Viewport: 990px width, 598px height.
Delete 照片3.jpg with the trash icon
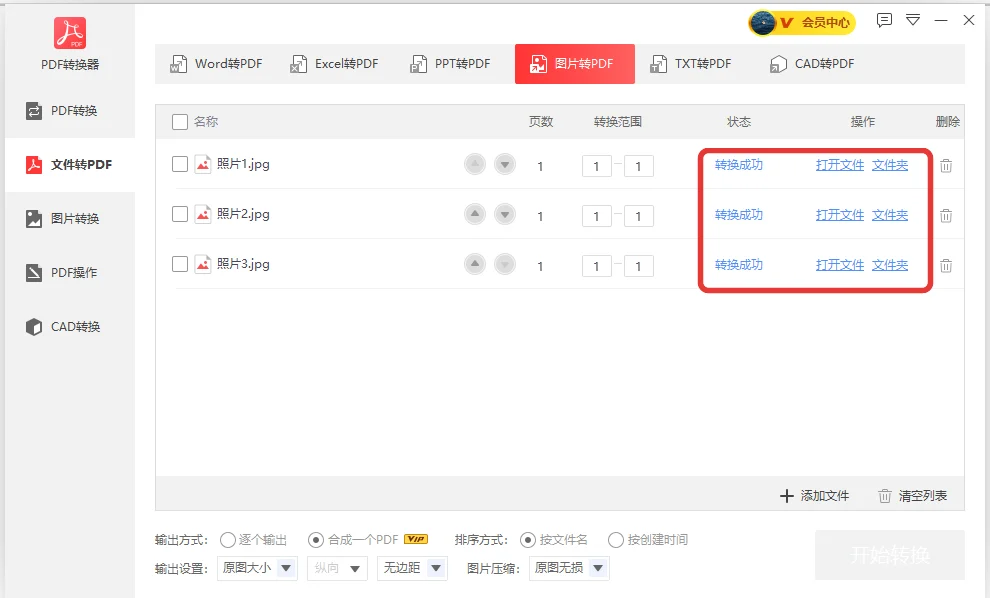click(946, 266)
